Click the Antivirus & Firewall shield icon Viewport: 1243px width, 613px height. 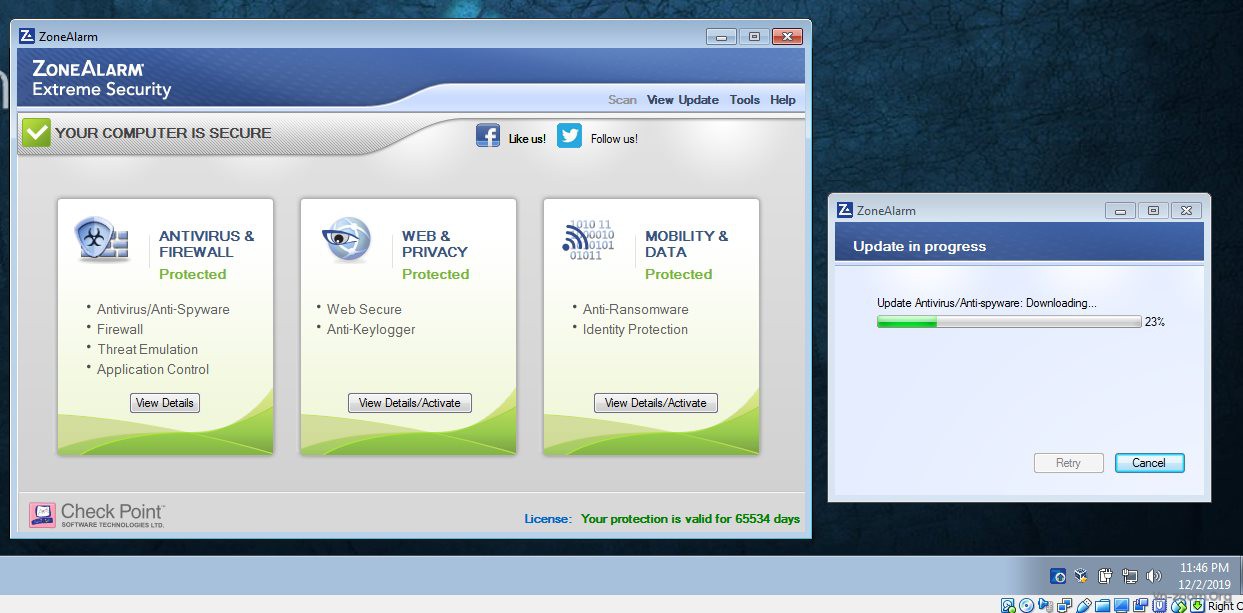point(102,241)
